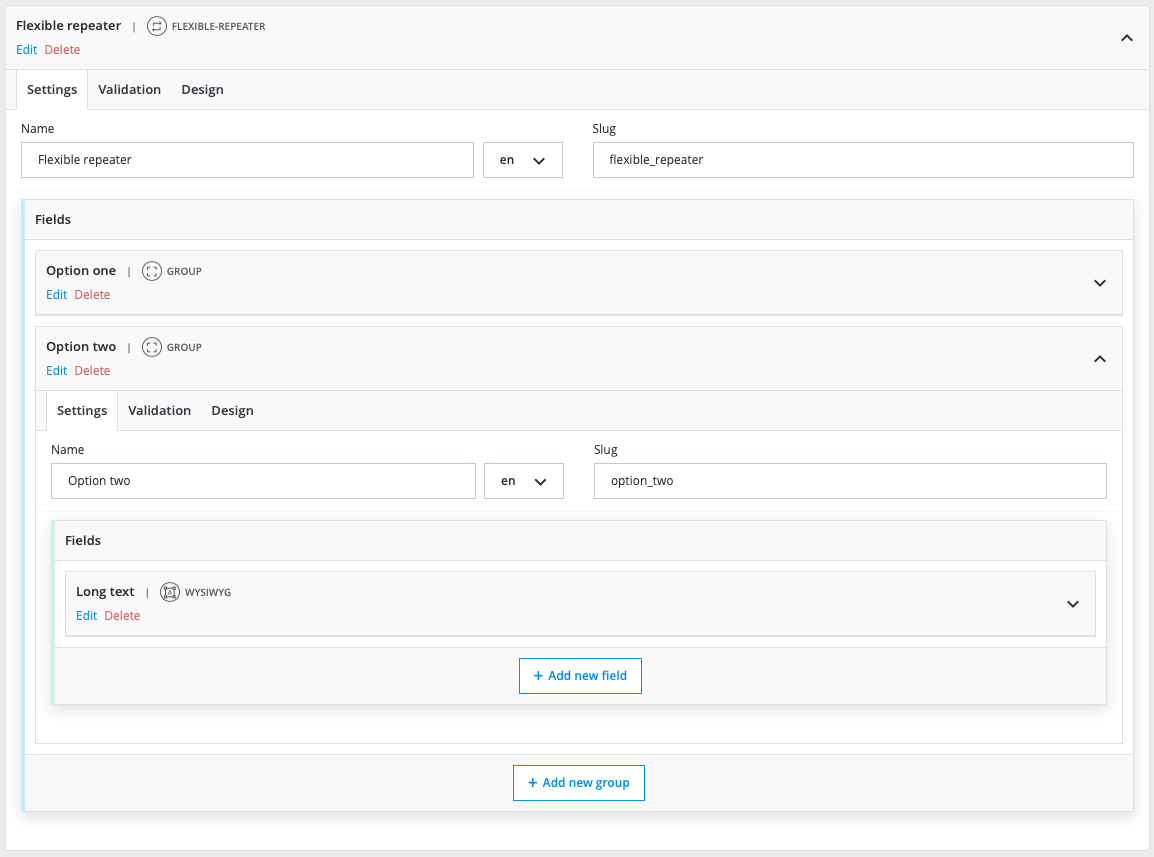Open Option two's Design tab
Screen dimensions: 1154x857
click(x=232, y=411)
